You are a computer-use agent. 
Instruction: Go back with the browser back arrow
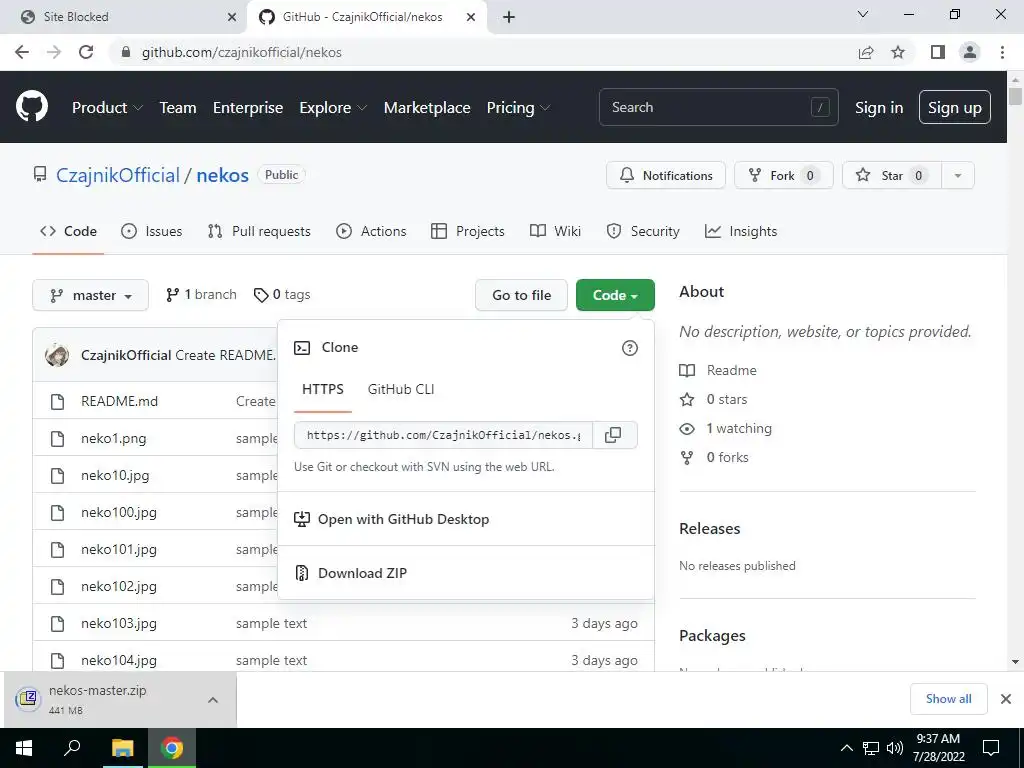tap(22, 52)
